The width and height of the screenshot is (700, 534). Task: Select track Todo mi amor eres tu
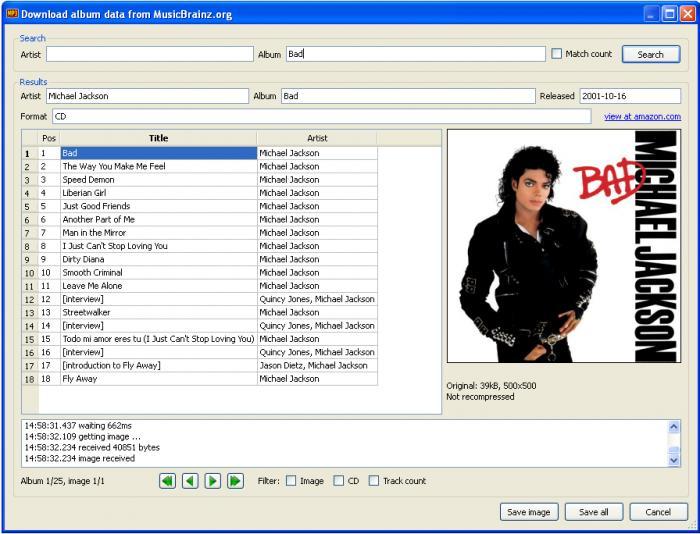158,339
